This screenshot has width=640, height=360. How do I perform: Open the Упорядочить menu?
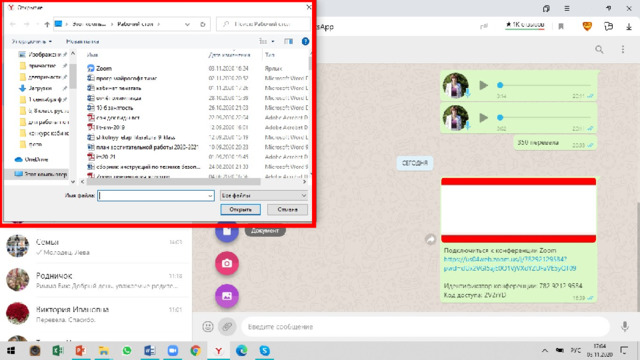[x=31, y=41]
